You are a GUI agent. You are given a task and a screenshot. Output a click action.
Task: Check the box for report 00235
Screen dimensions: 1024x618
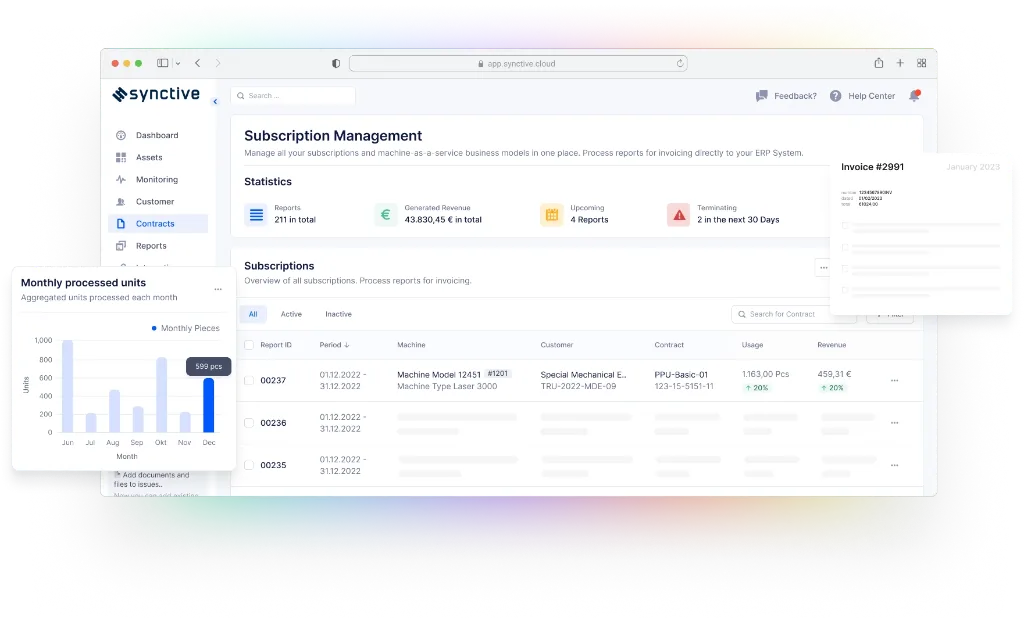pyautogui.click(x=249, y=465)
